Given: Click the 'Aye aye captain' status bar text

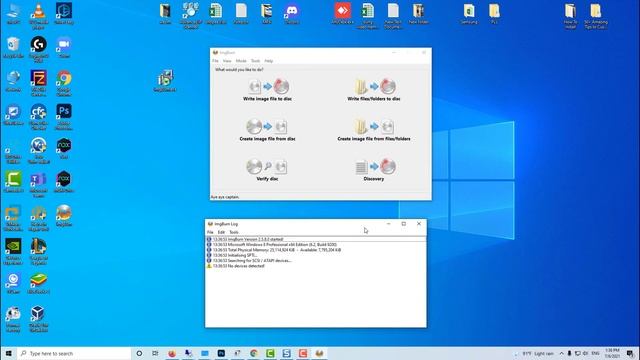Looking at the screenshot, I should tap(225, 197).
